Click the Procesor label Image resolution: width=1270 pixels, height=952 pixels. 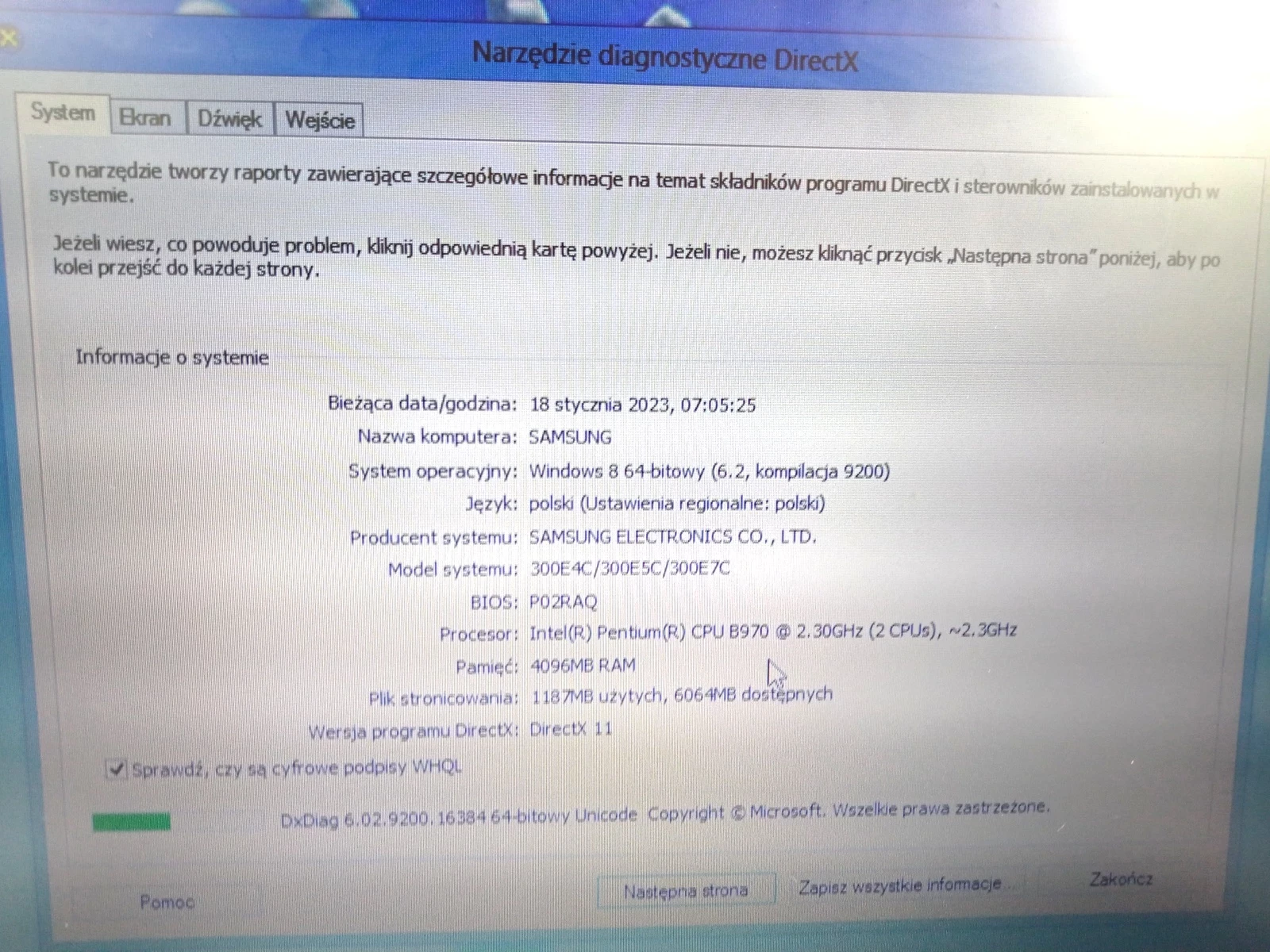479,634
